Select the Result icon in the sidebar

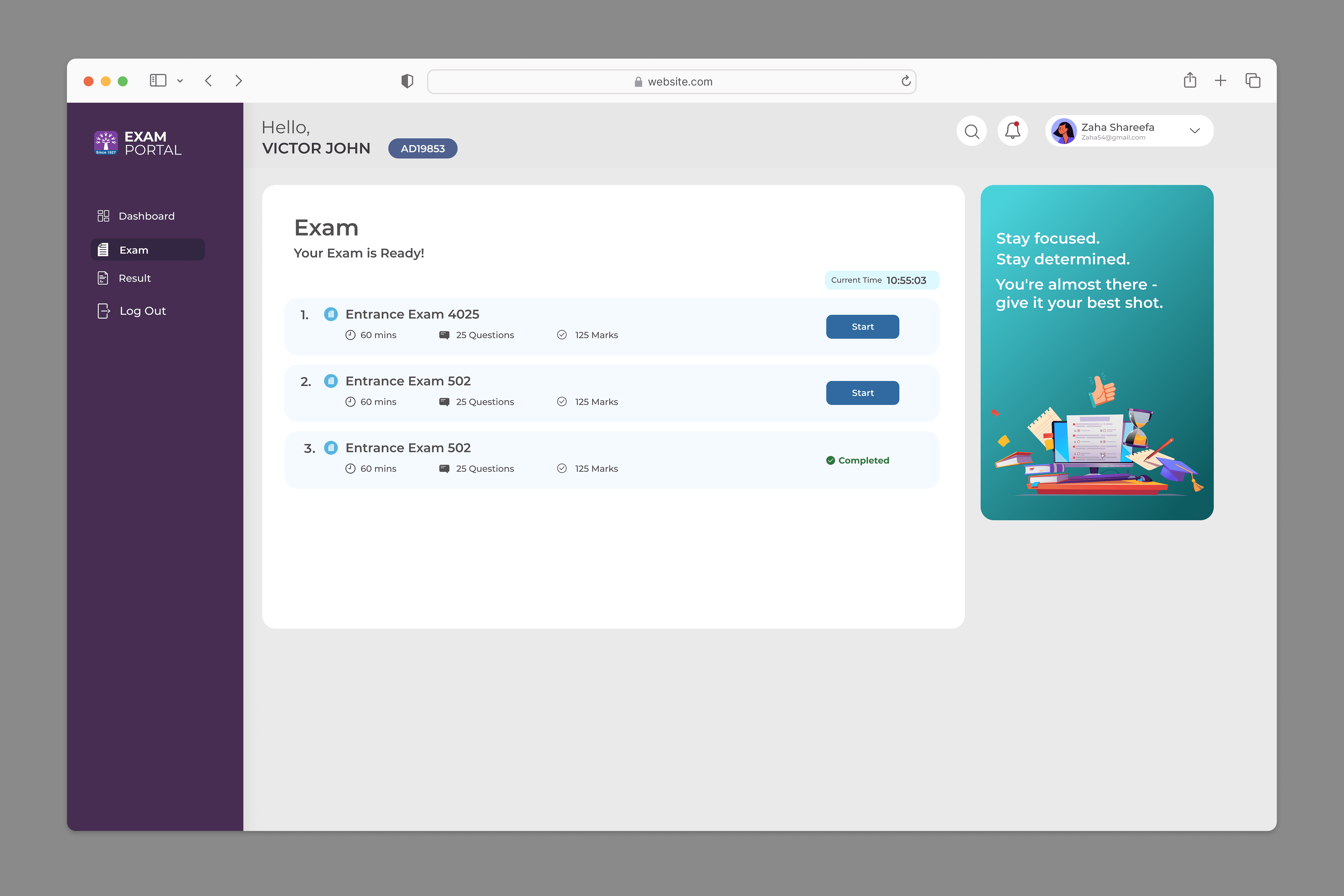click(103, 278)
